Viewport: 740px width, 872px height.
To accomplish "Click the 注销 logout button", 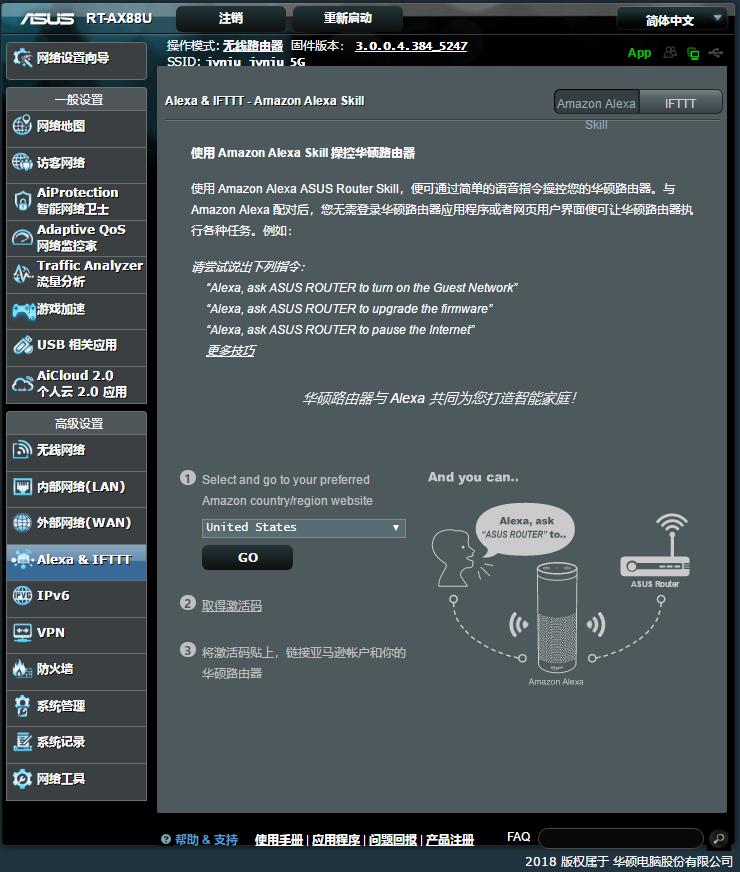I will pyautogui.click(x=231, y=18).
